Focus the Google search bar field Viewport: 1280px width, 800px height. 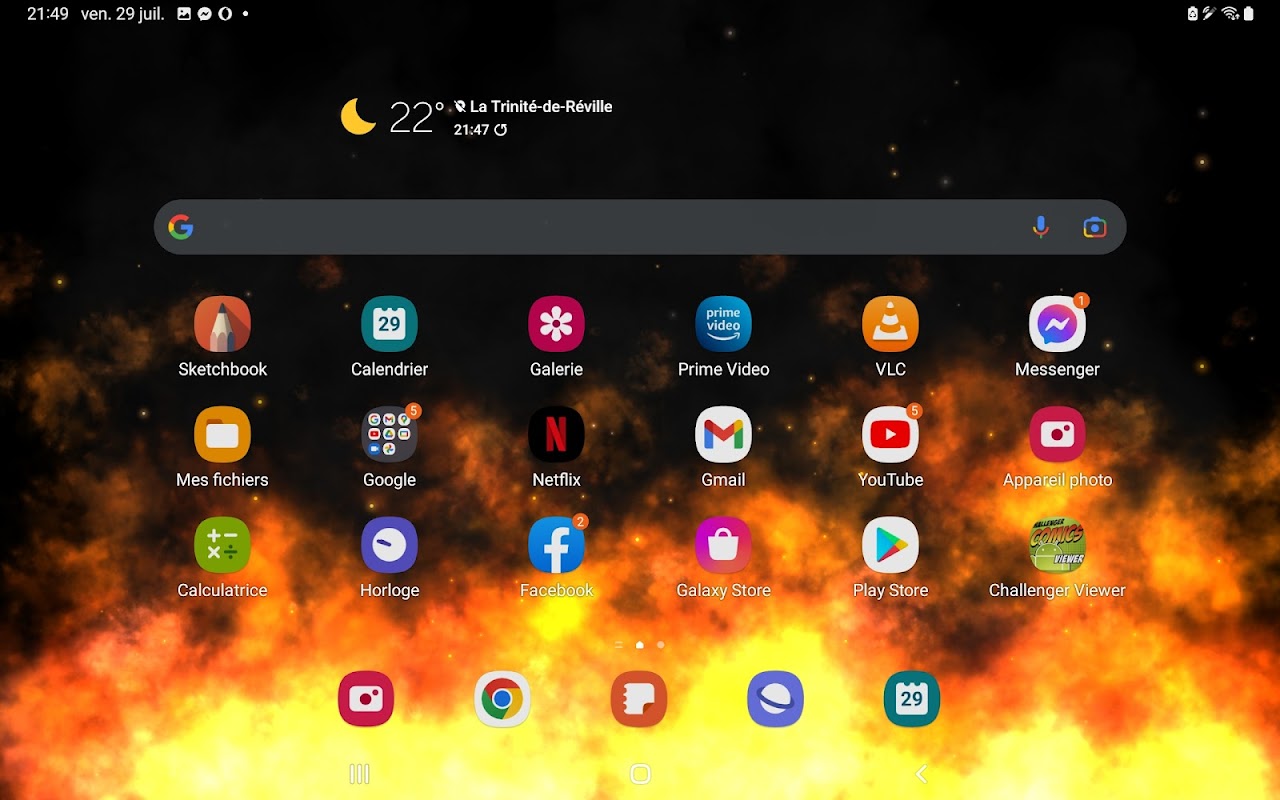pos(640,227)
